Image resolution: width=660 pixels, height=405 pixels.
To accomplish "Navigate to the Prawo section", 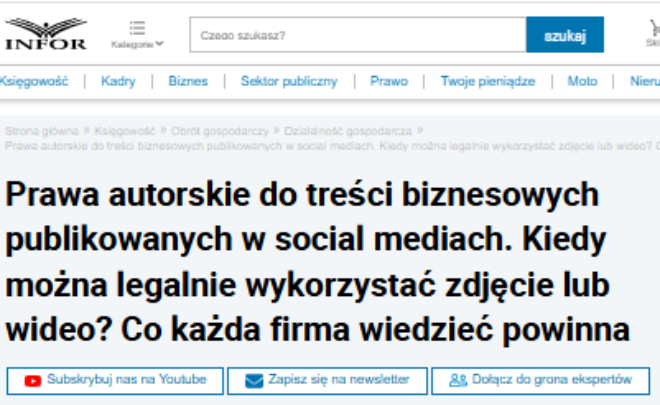I will click(389, 81).
